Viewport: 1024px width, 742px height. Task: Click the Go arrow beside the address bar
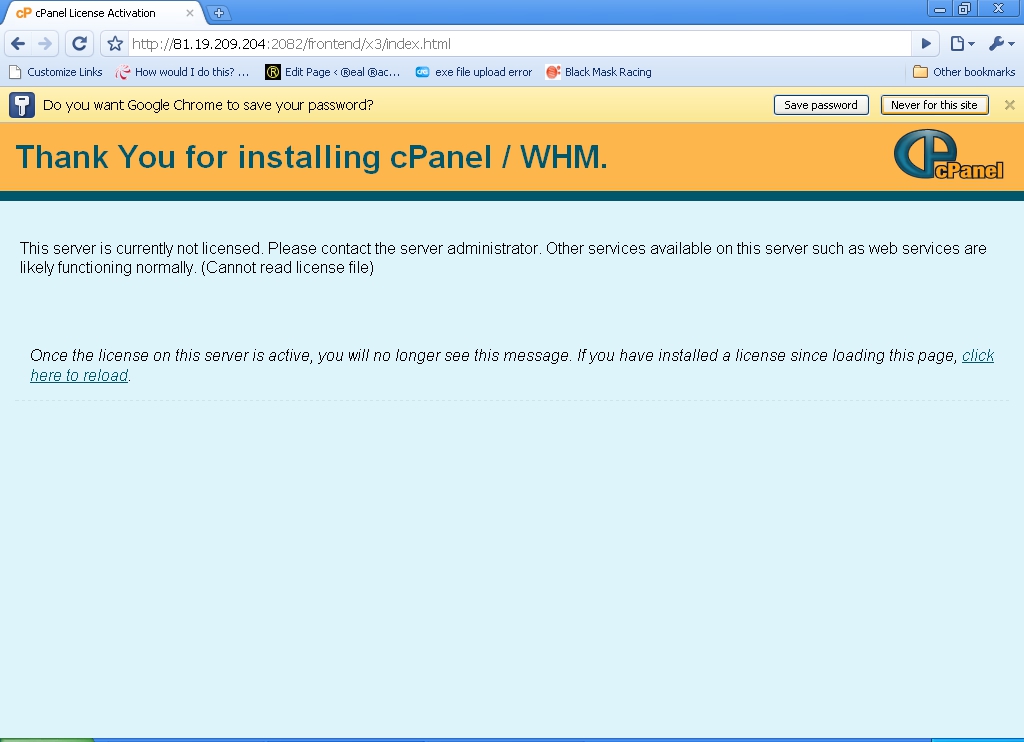pyautogui.click(x=926, y=44)
